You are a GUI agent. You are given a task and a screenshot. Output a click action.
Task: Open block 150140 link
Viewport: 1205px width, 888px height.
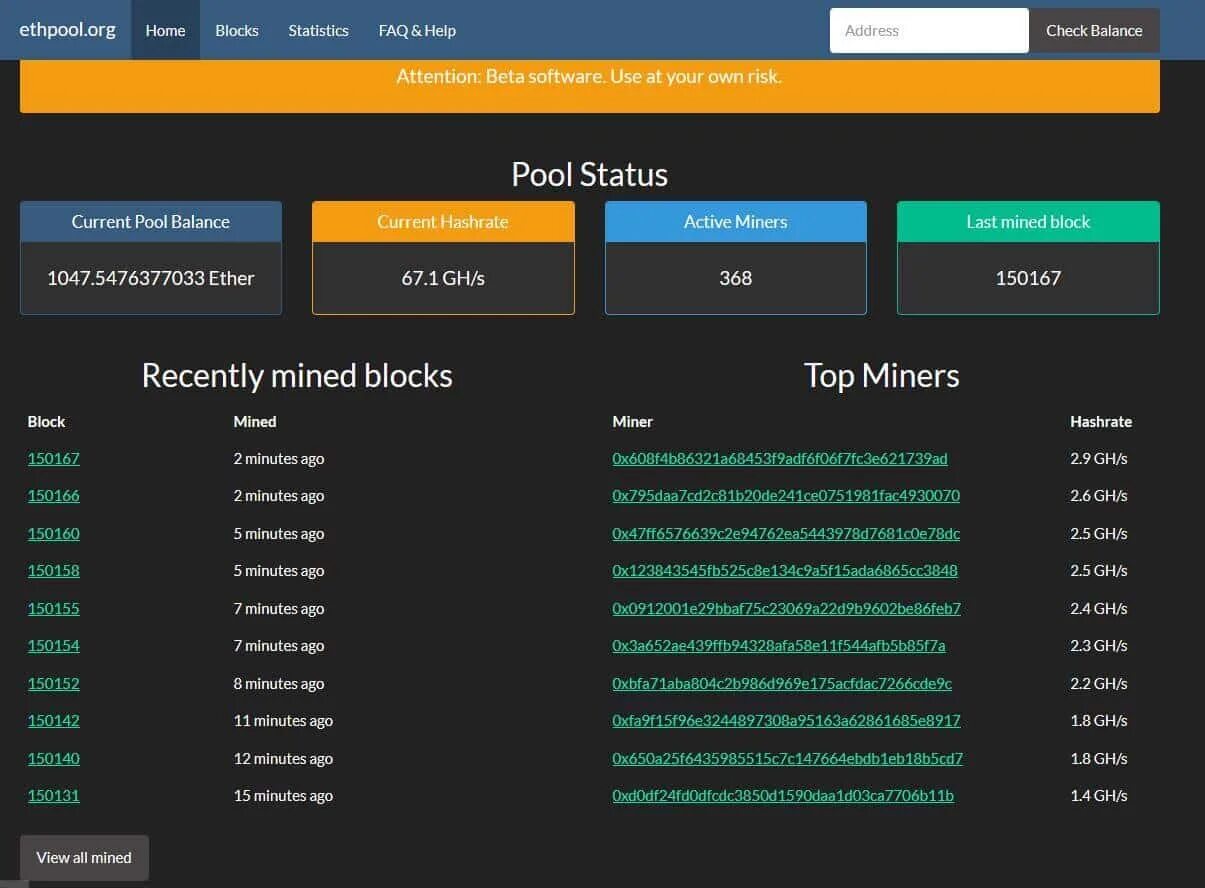click(54, 759)
